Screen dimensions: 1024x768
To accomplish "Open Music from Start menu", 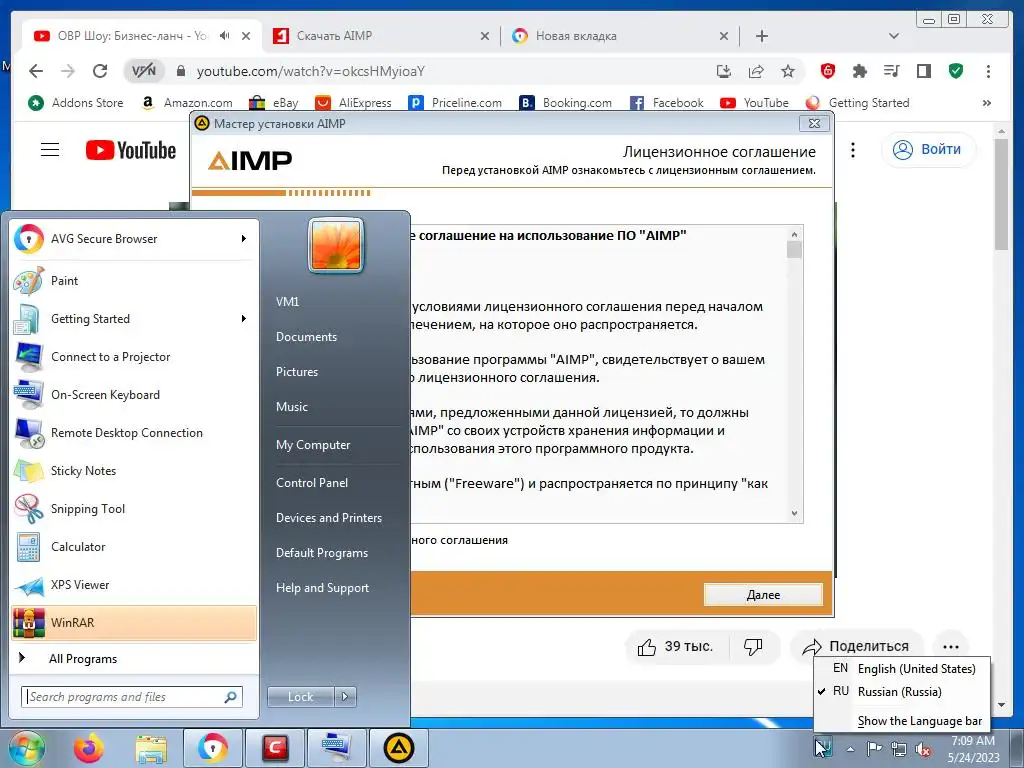I will pos(291,407).
